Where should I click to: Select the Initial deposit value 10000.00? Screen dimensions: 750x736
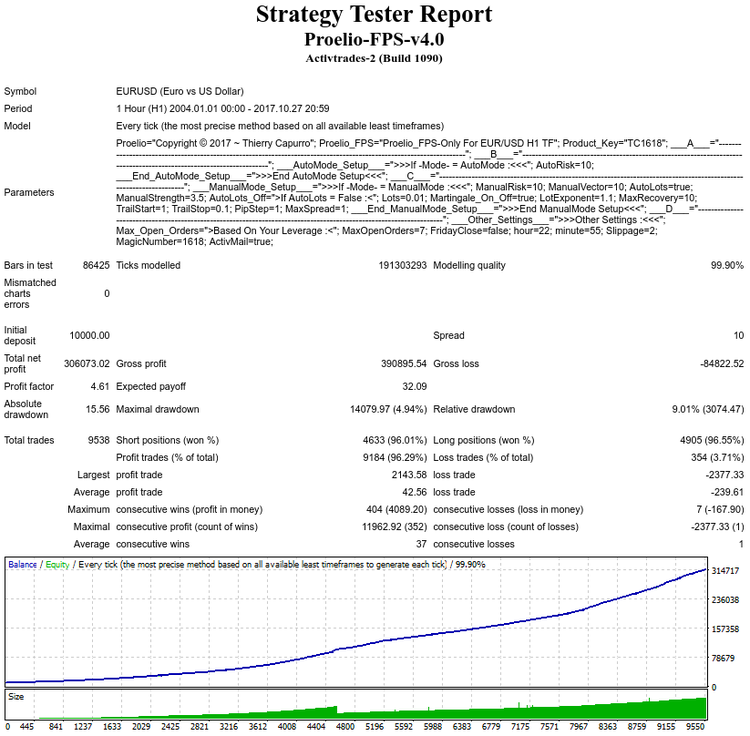(x=89, y=335)
